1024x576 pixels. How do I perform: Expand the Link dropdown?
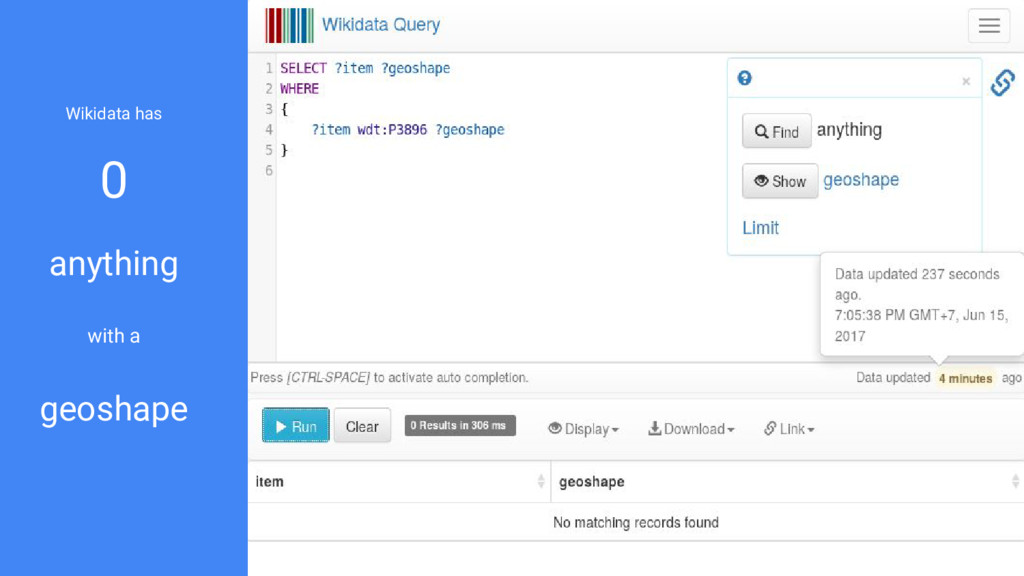(x=789, y=429)
